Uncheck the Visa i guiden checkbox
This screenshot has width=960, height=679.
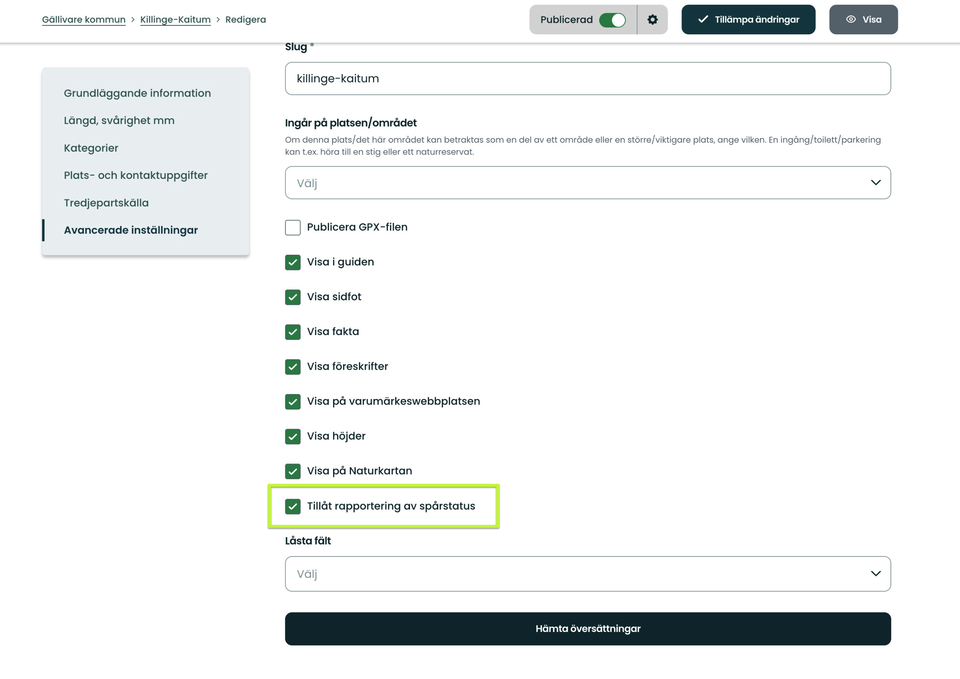click(293, 262)
